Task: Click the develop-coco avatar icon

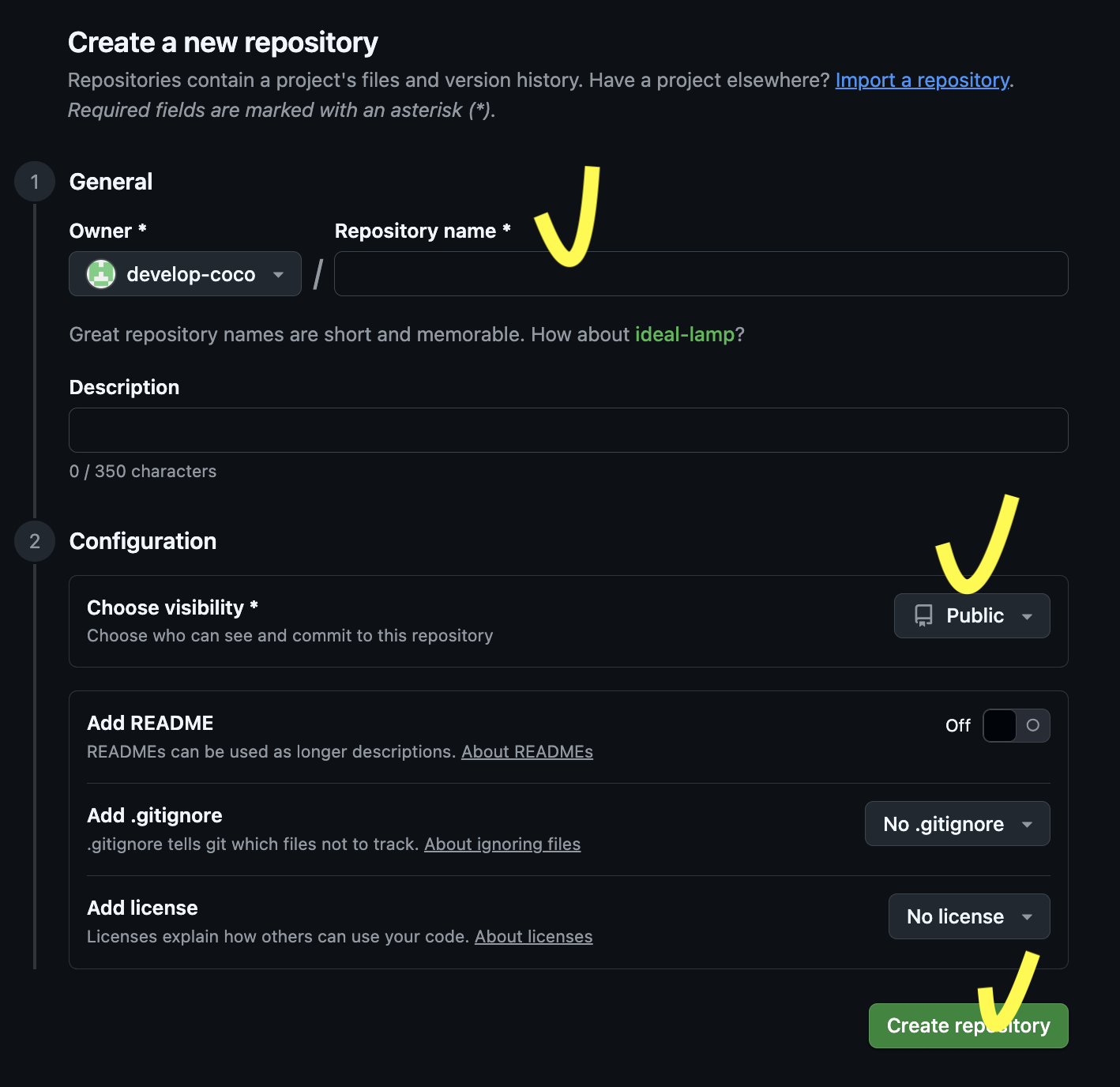Action: [x=101, y=274]
